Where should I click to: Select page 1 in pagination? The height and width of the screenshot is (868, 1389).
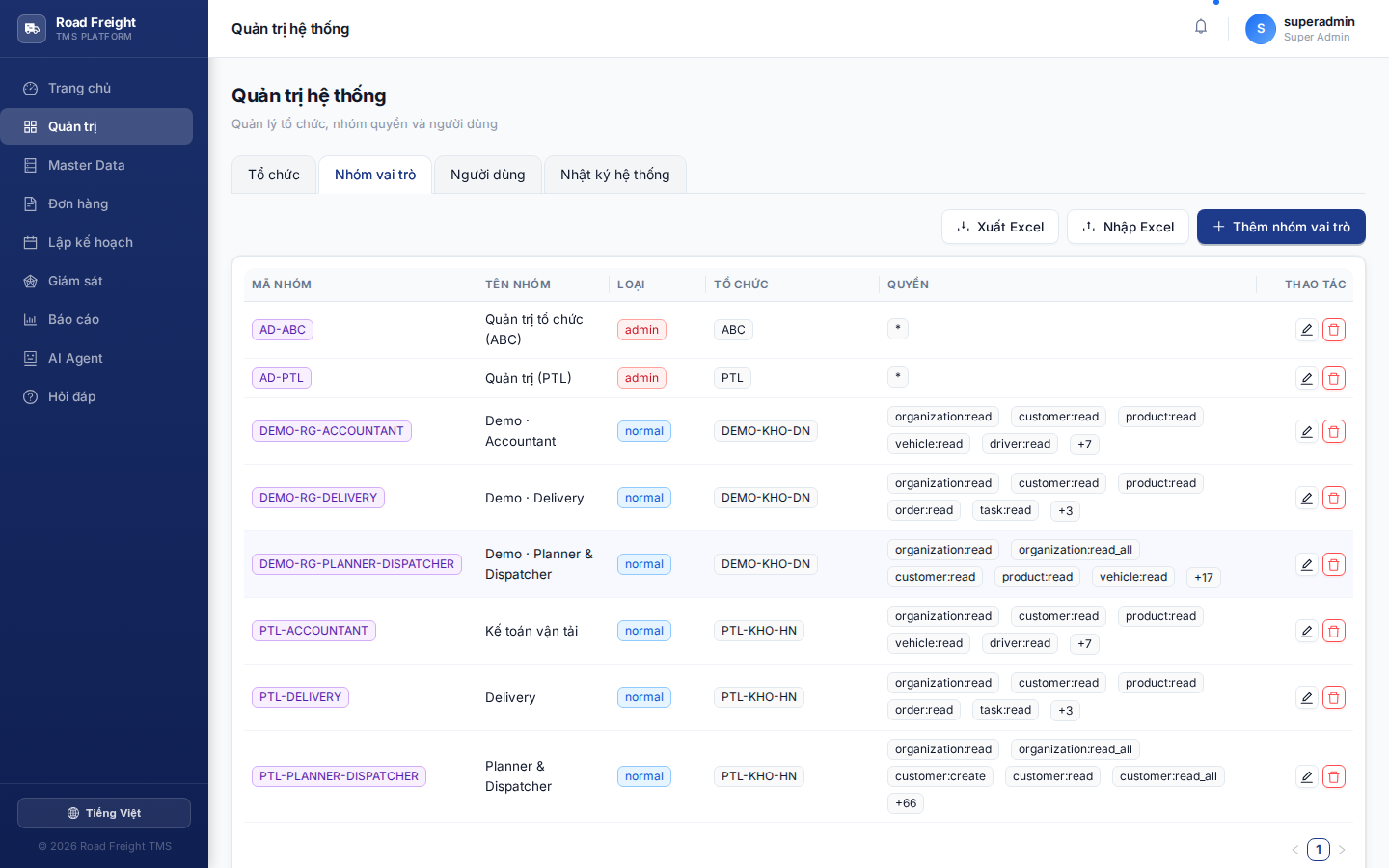[x=1319, y=850]
